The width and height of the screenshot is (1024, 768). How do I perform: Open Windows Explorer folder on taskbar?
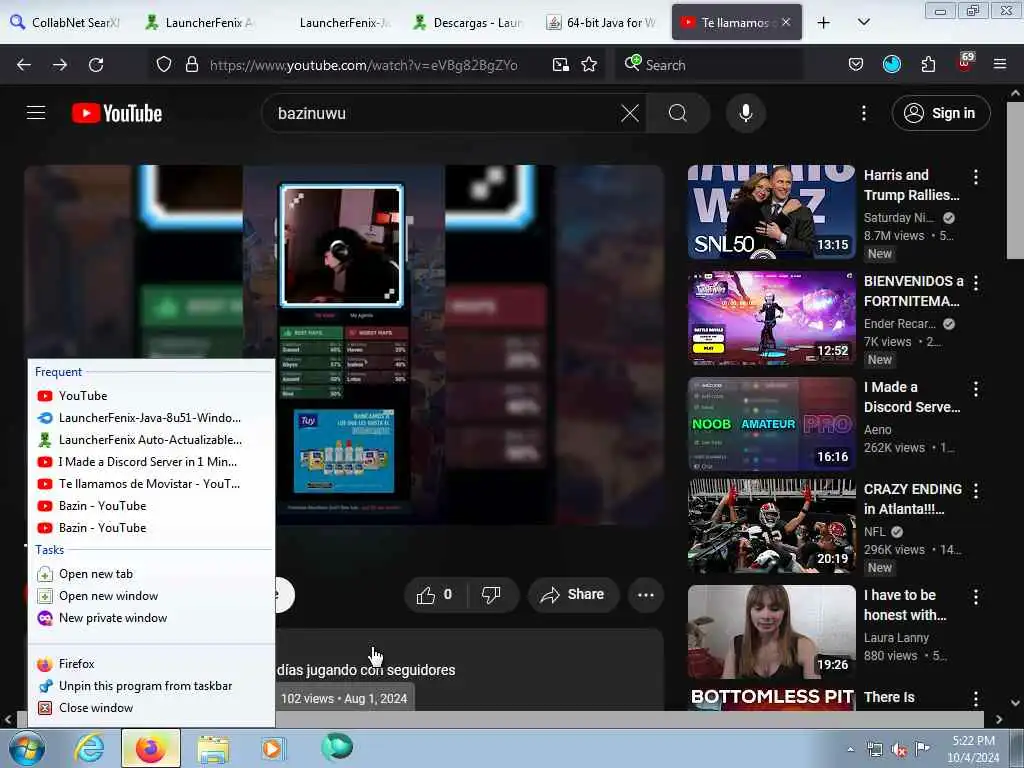tap(213, 748)
